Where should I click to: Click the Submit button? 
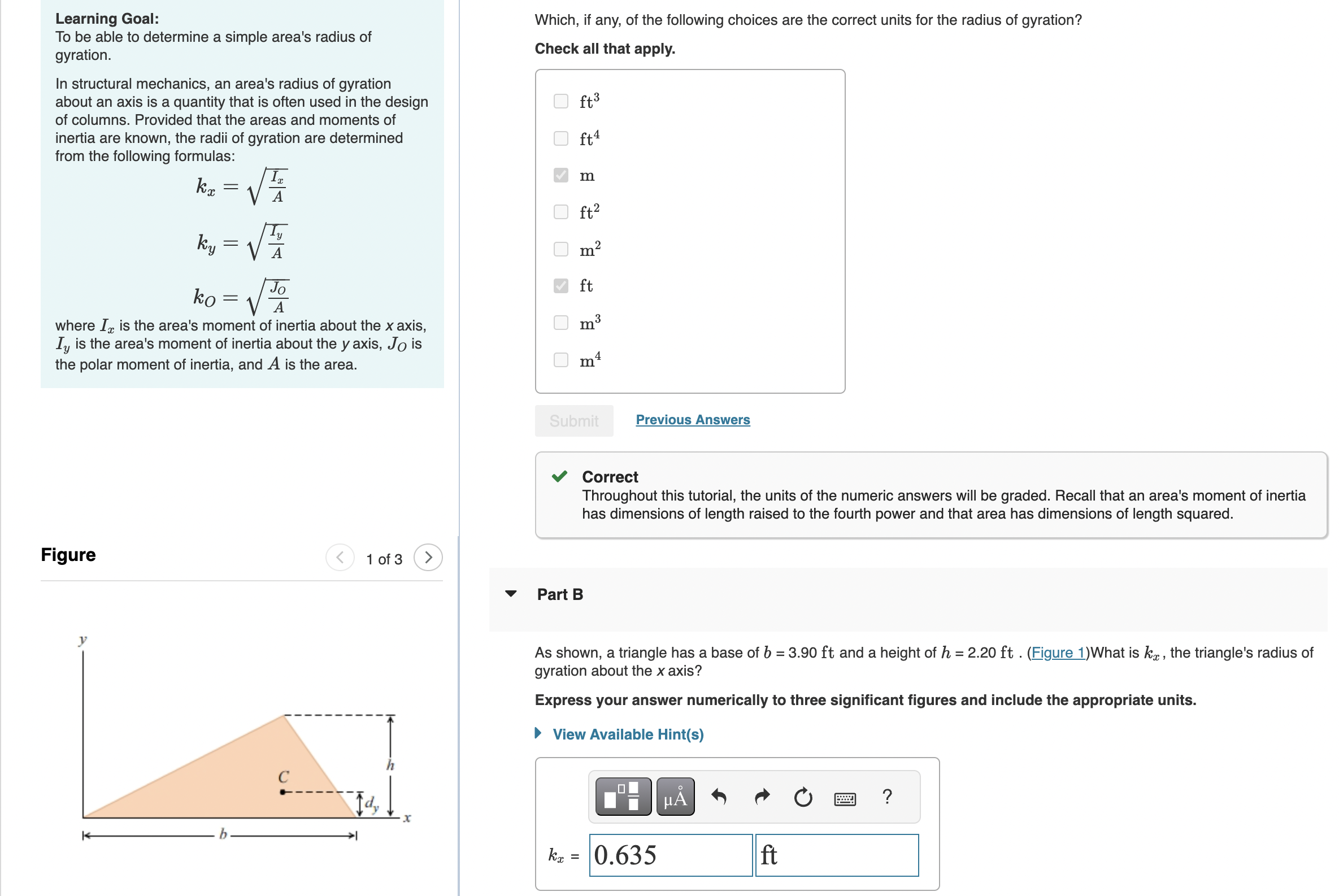(x=573, y=420)
